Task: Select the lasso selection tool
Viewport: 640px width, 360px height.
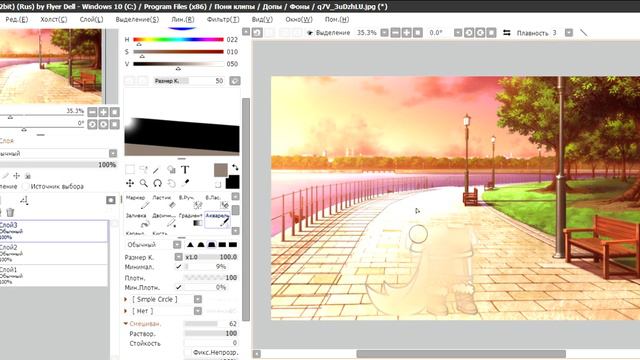Action: [144, 170]
